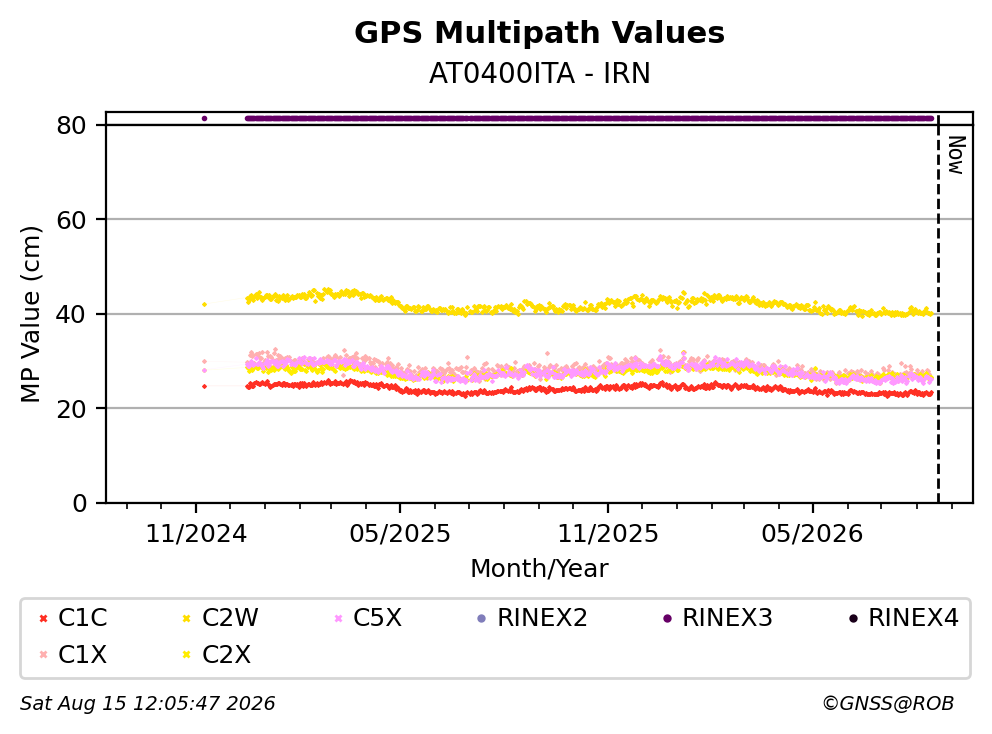Click the isolated yellow C2W point near 11/2024
This screenshot has height=734, width=992.
coord(204,304)
